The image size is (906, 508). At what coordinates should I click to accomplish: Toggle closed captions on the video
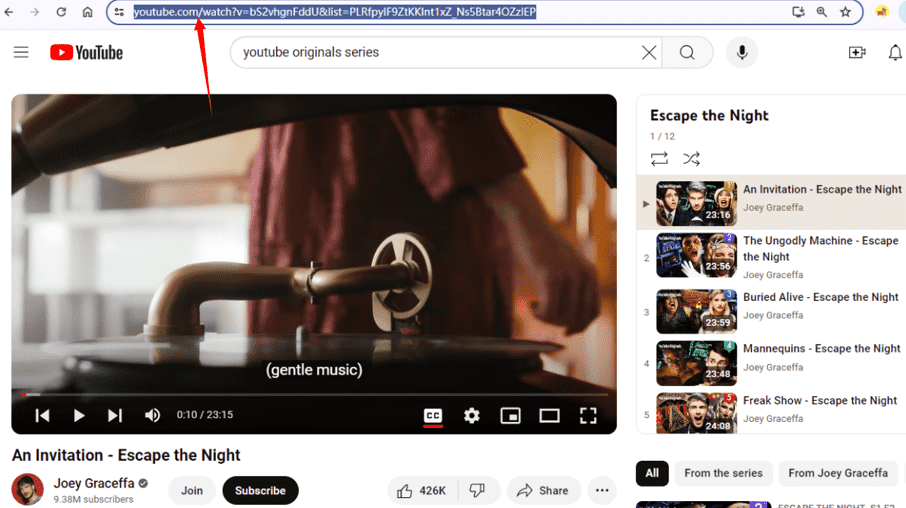[x=433, y=415]
